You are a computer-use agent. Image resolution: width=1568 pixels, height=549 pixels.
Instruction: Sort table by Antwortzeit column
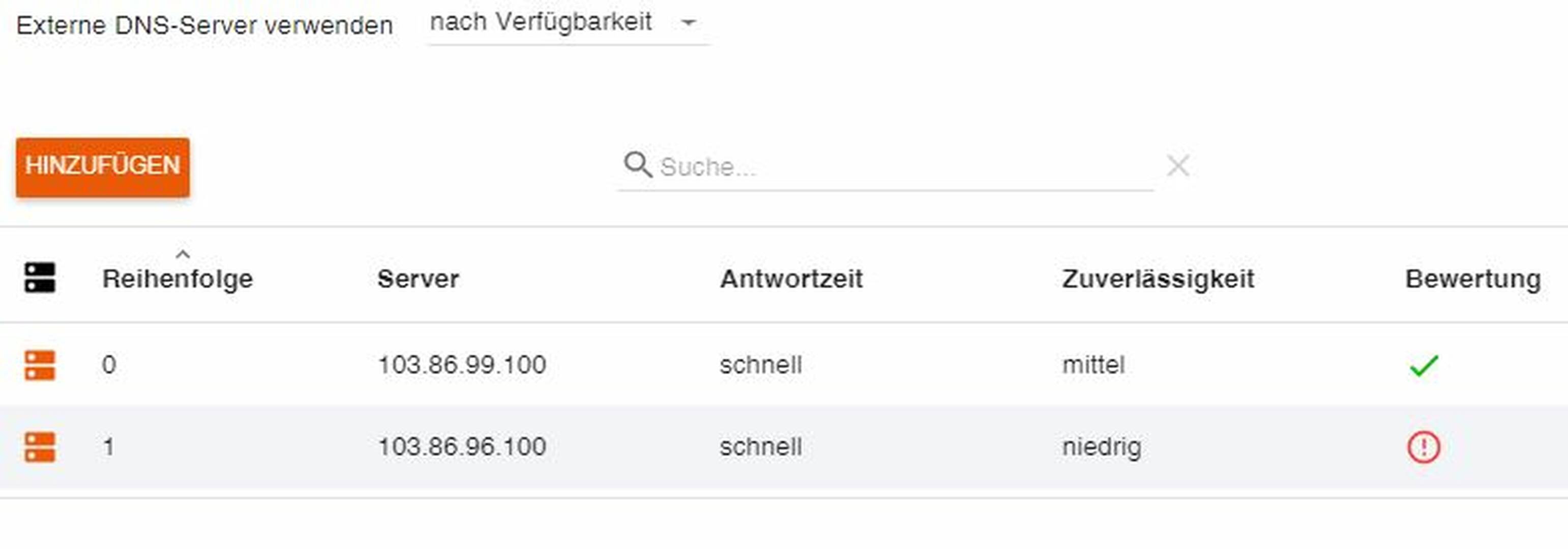click(x=791, y=279)
